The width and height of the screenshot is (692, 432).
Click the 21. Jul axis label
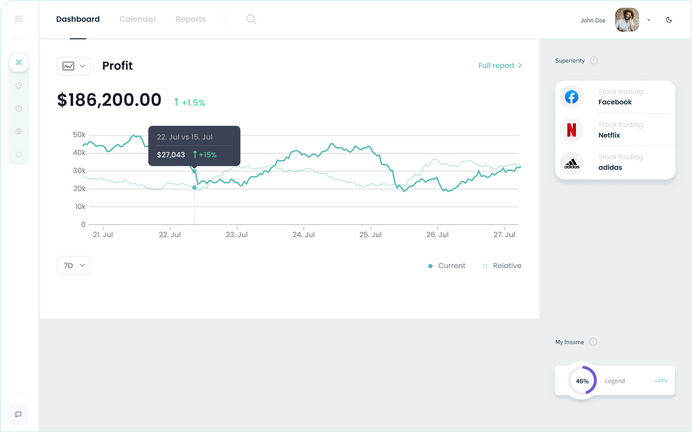[x=103, y=235]
